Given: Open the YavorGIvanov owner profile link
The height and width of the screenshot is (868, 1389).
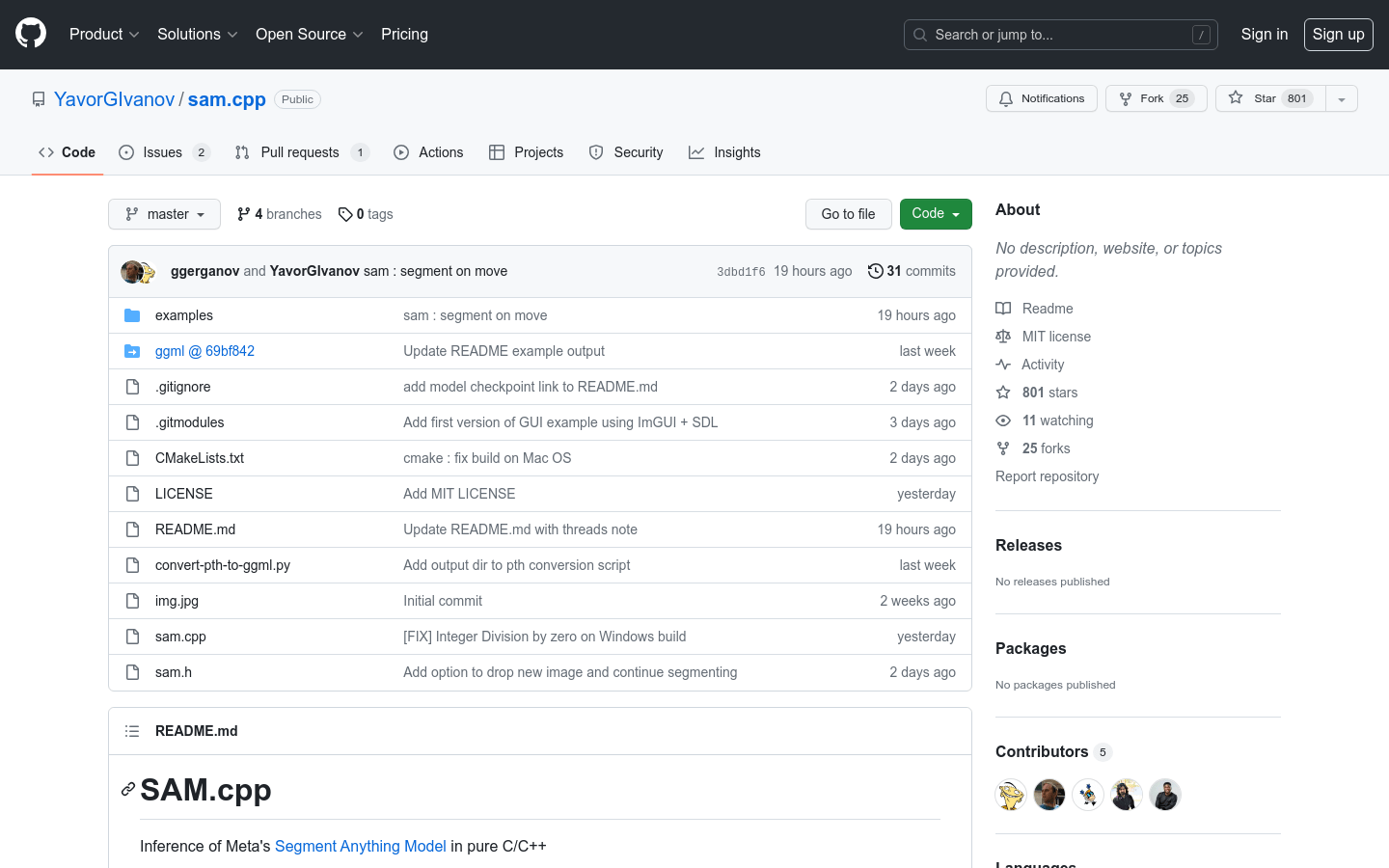Looking at the screenshot, I should pos(114,99).
